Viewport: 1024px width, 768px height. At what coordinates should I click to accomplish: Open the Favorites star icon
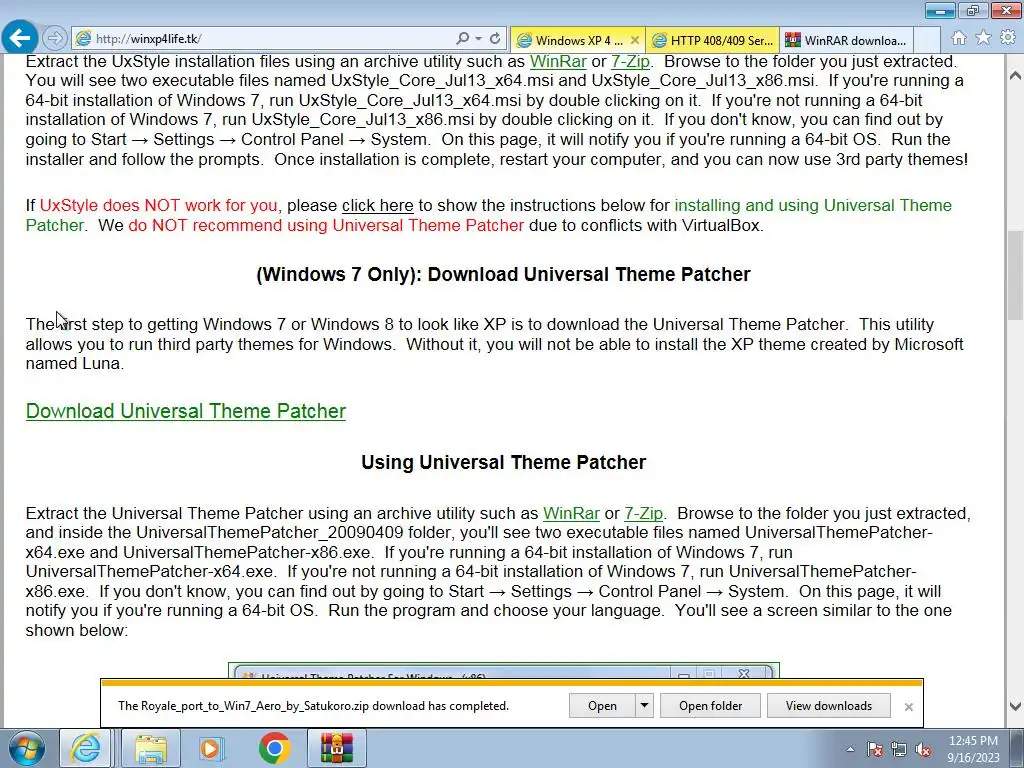[984, 38]
